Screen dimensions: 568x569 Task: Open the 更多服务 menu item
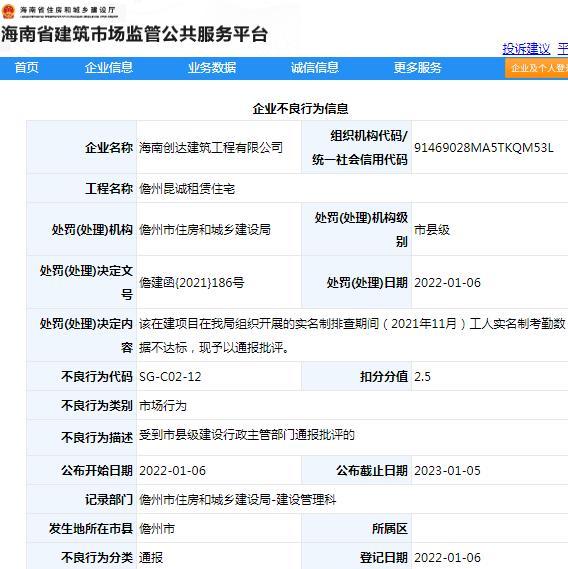click(417, 68)
